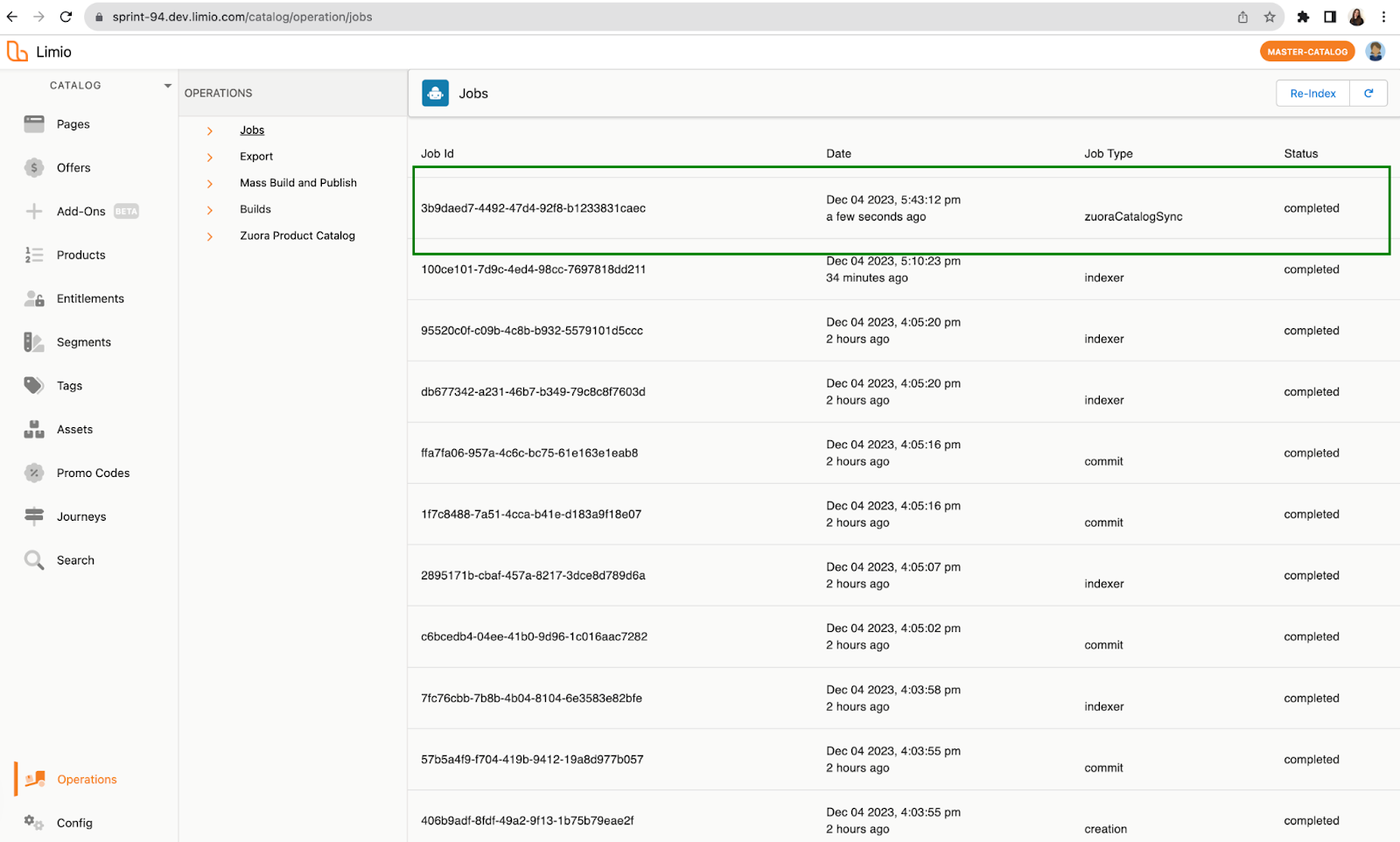1400x842 pixels.
Task: Click the Date column header
Action: pos(838,153)
